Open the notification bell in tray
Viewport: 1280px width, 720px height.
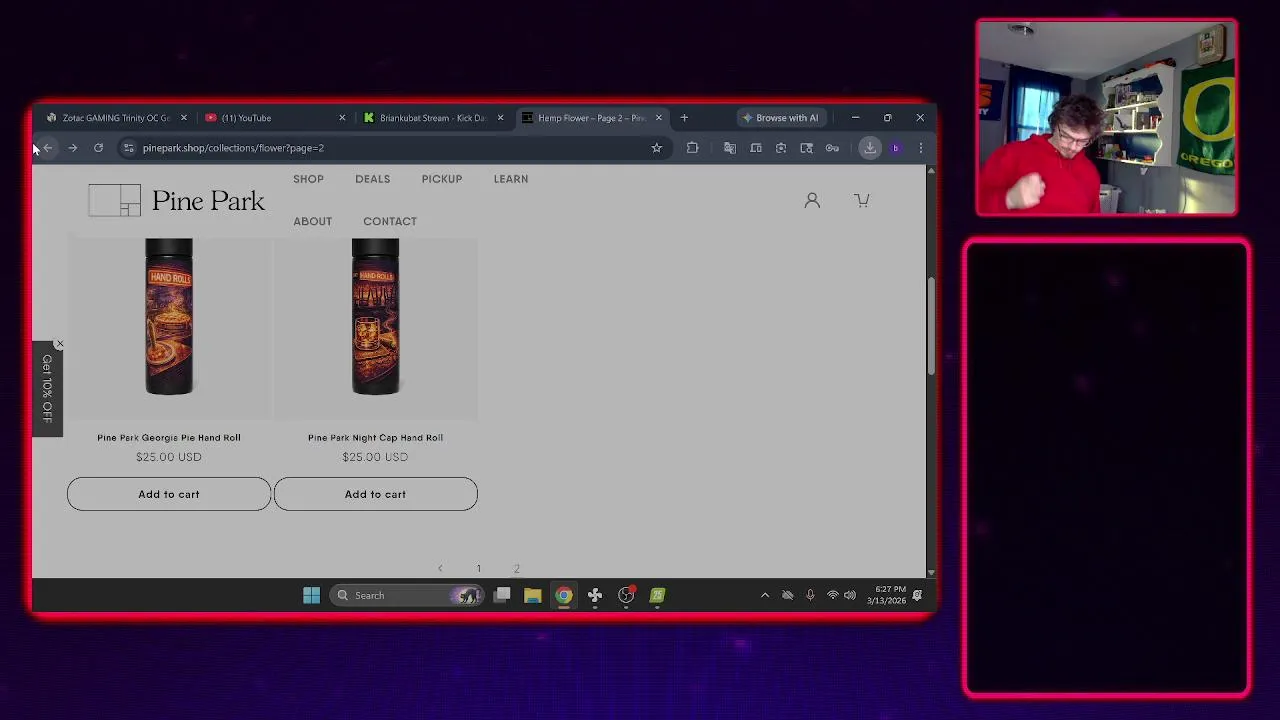[917, 595]
